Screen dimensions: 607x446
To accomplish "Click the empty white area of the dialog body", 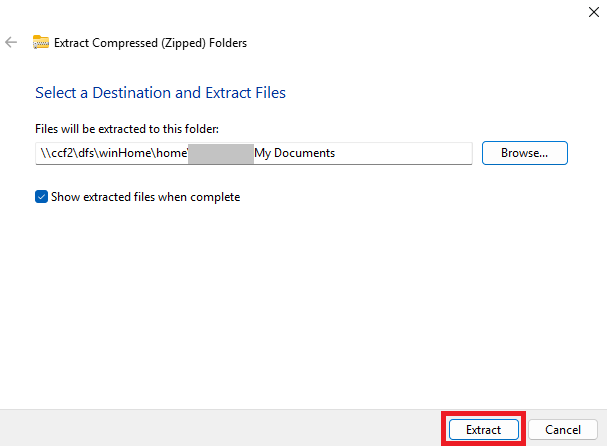I will click(300, 300).
